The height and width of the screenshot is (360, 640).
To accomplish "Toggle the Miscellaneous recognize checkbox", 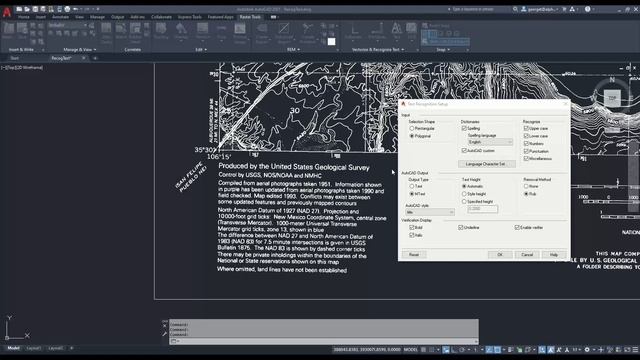I will [526, 158].
